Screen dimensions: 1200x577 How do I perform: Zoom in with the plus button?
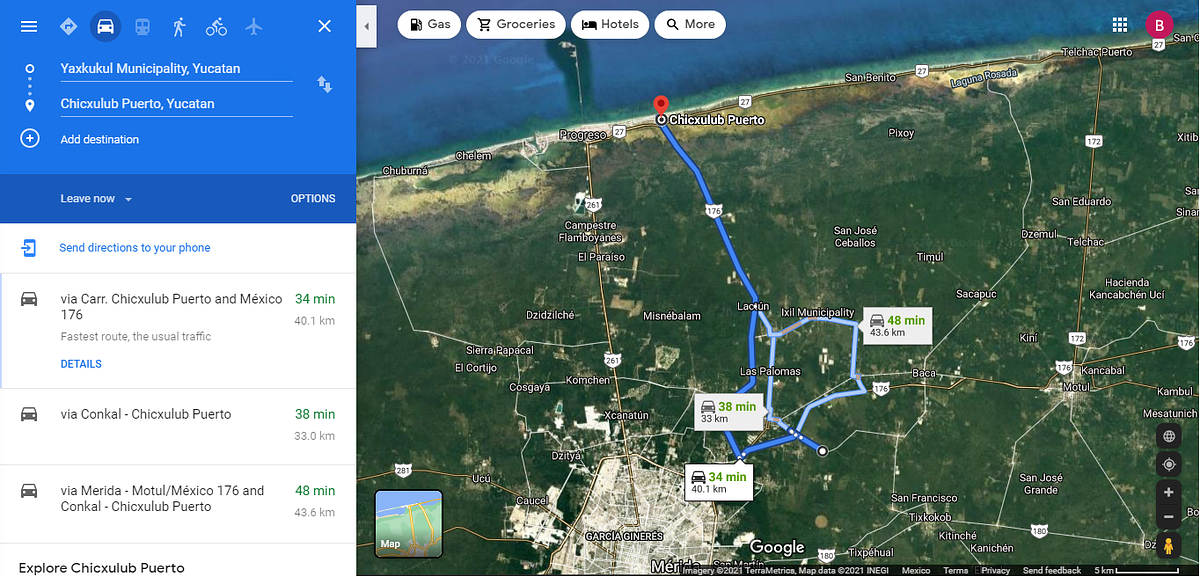pyautogui.click(x=1168, y=492)
